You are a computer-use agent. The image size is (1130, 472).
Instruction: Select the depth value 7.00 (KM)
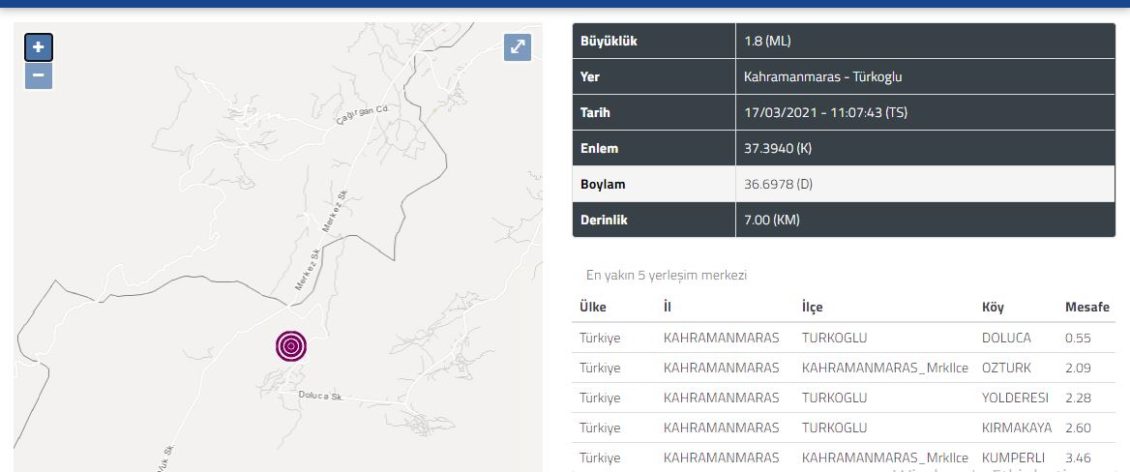[x=772, y=220]
